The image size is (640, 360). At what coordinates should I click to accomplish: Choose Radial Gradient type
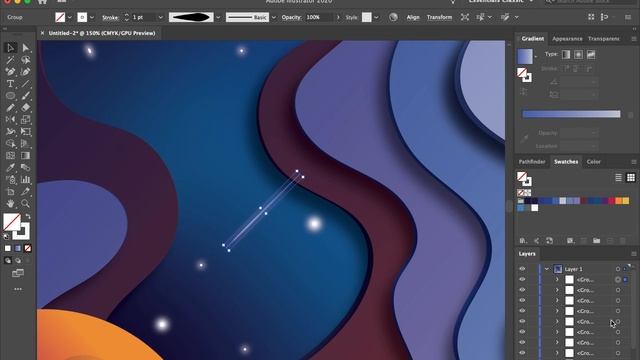click(x=578, y=54)
